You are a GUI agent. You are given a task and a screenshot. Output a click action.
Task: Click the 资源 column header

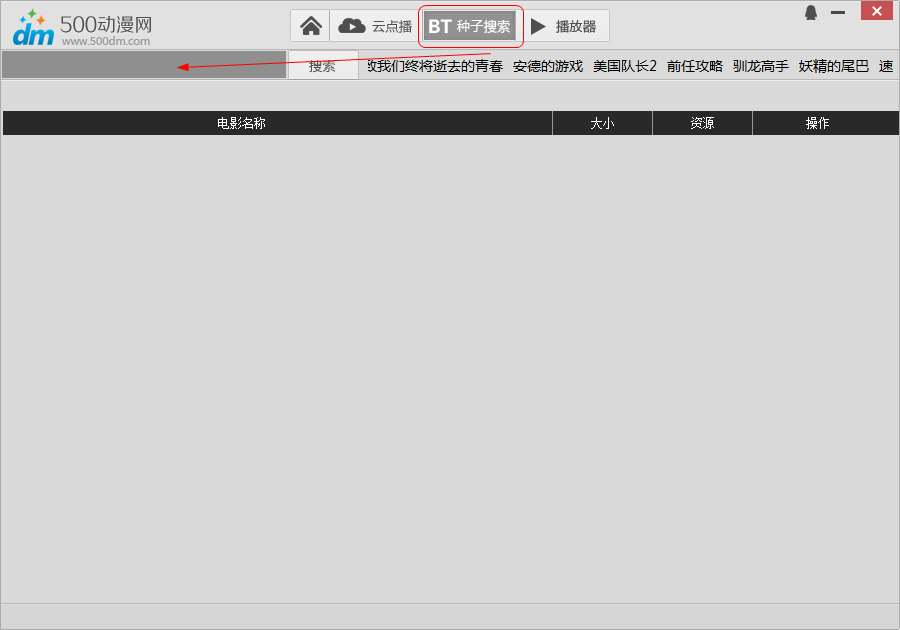[x=702, y=123]
